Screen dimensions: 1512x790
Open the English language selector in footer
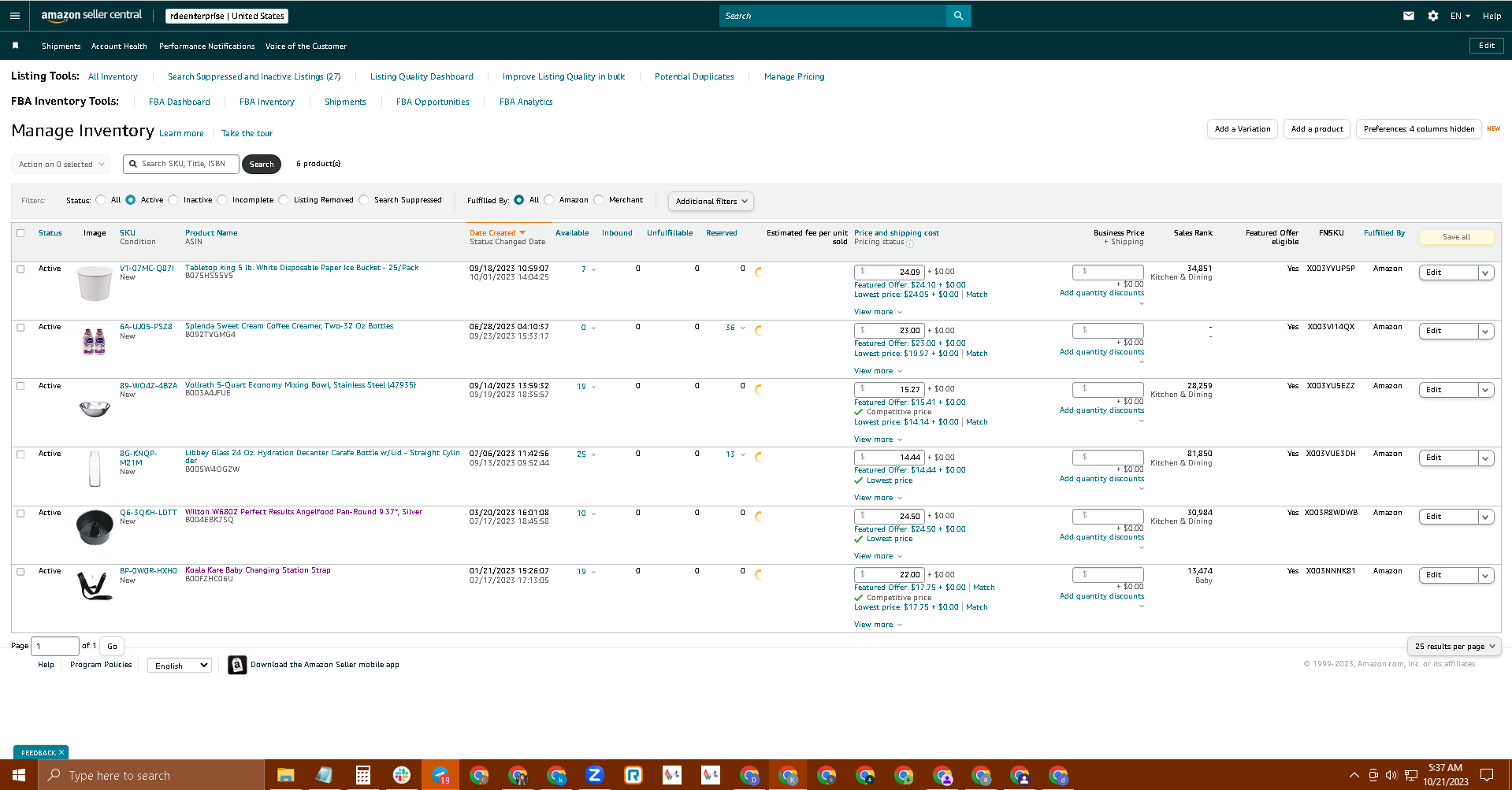180,666
